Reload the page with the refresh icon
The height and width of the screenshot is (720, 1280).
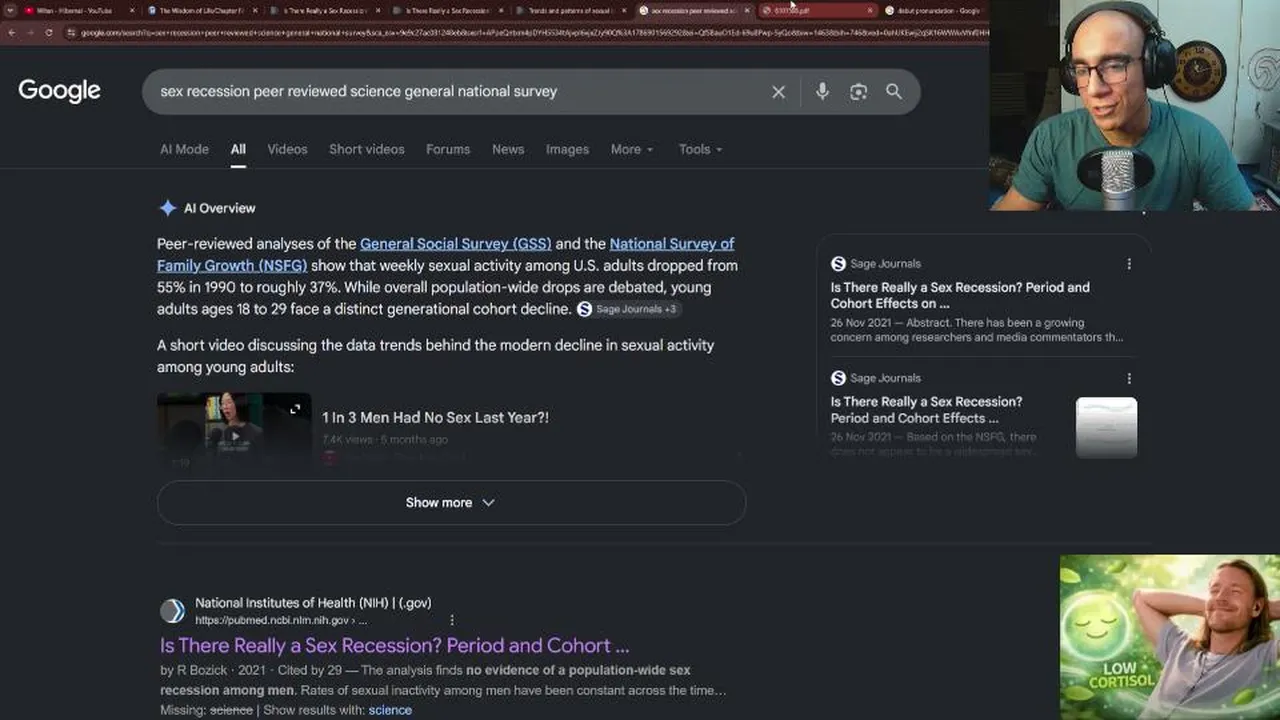tap(48, 32)
